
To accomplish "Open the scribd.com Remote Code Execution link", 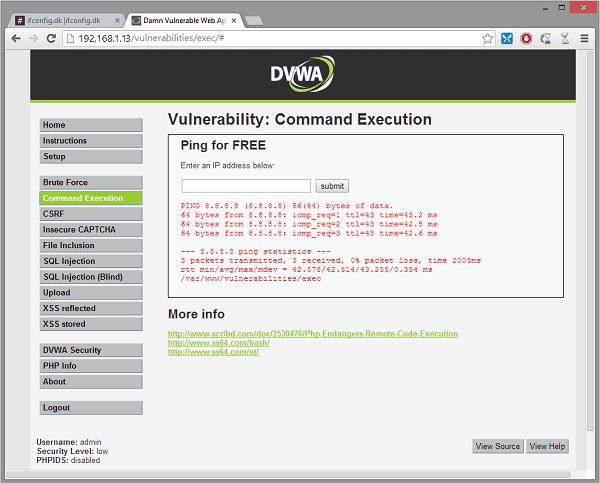I will (x=313, y=334).
